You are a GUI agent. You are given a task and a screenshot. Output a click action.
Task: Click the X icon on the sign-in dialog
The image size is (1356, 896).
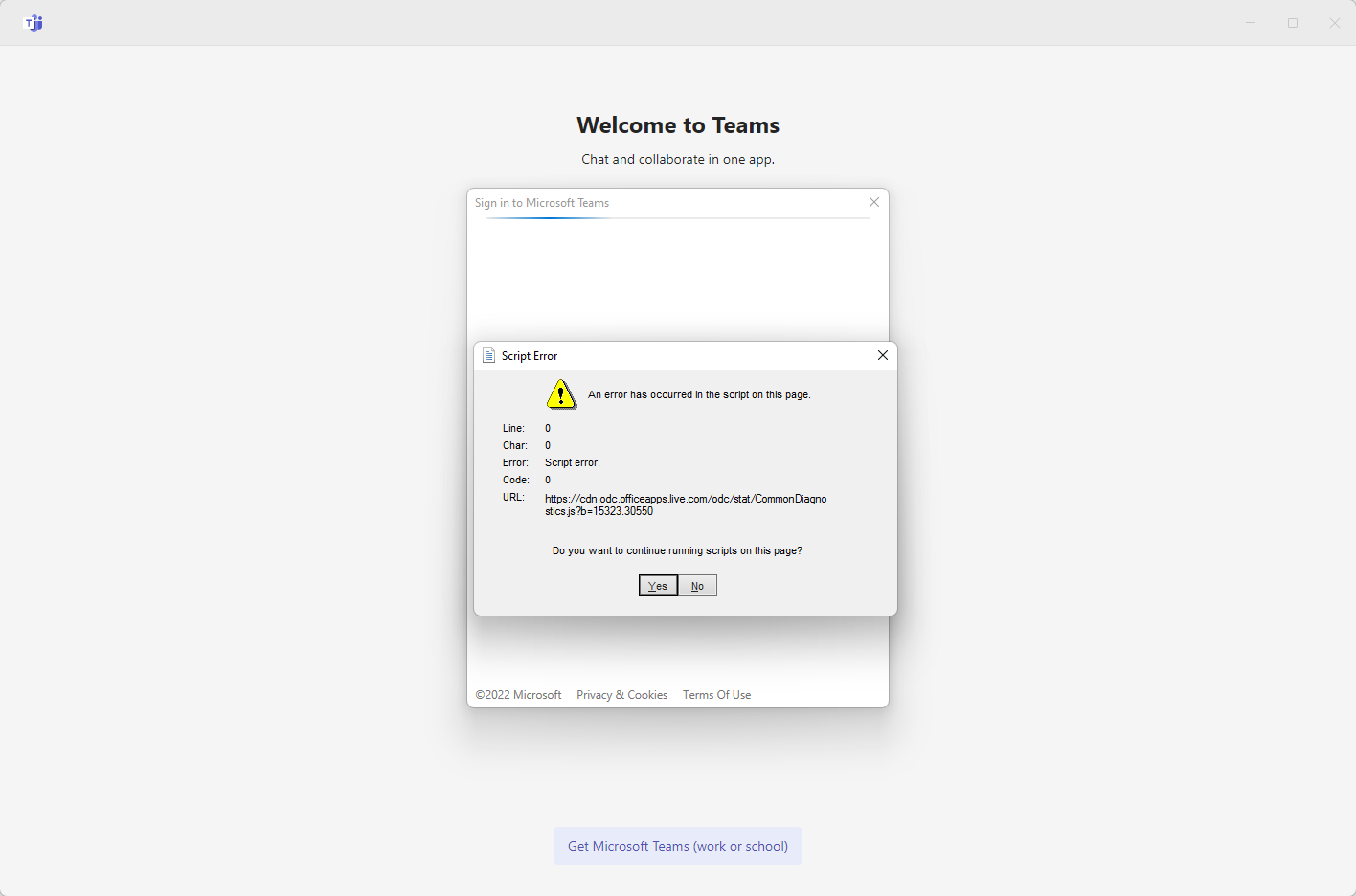(x=873, y=202)
